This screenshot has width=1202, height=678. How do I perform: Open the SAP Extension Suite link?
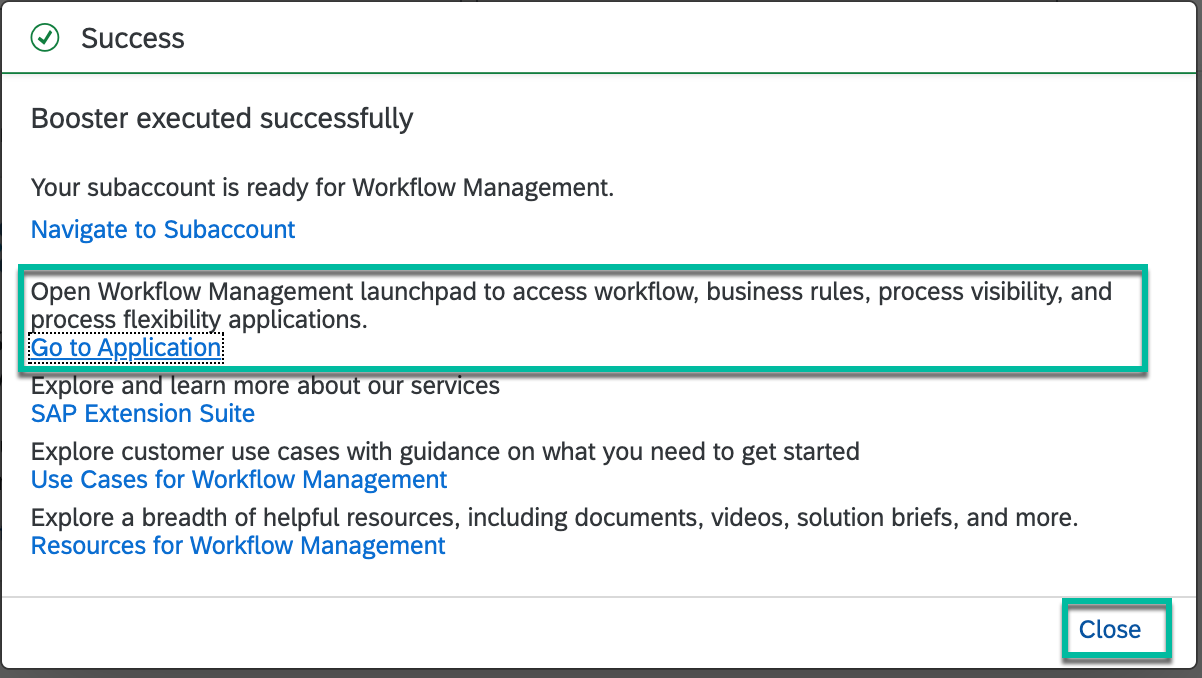click(x=143, y=413)
